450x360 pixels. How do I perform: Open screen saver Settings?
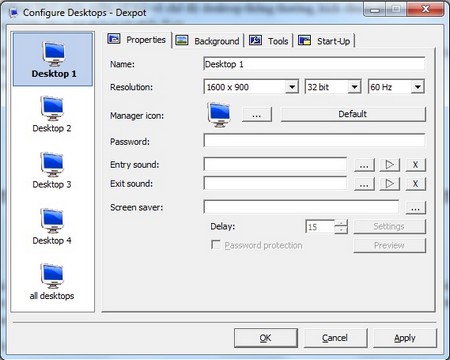[389, 227]
